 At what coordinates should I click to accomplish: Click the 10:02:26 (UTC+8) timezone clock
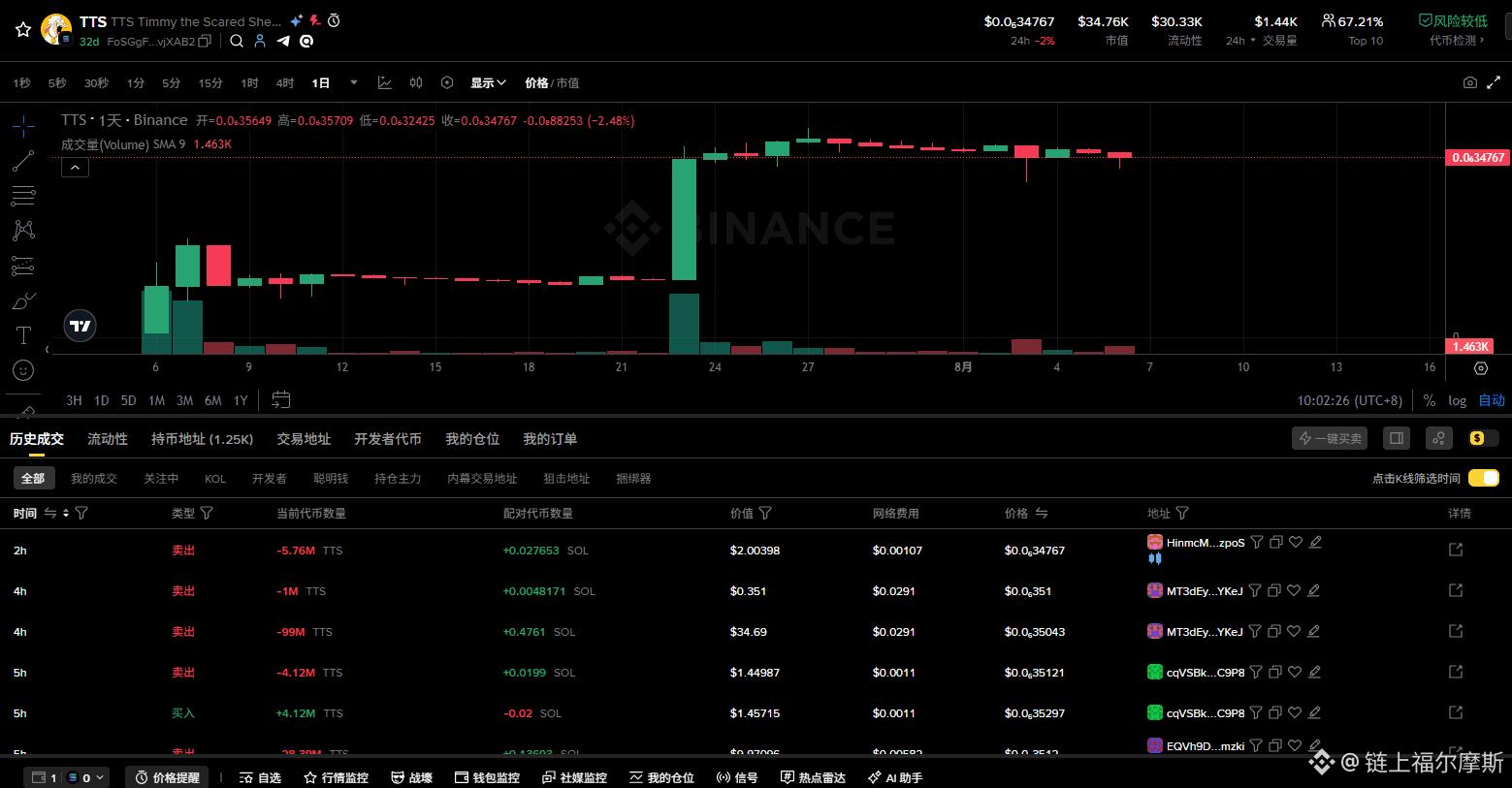1350,400
